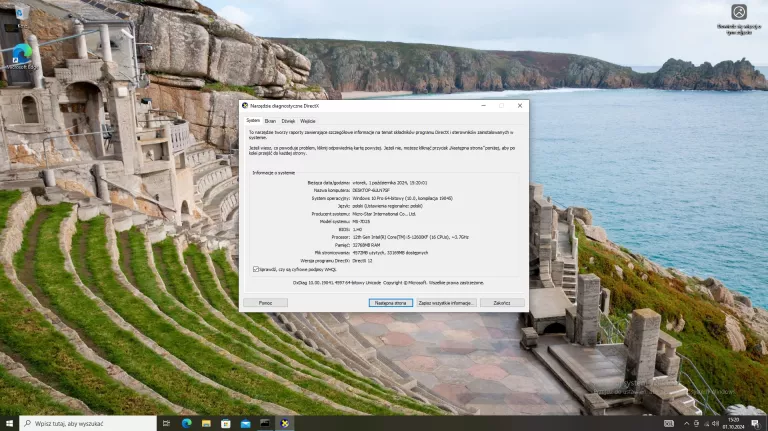Open the Mail app on the taskbar
The width and height of the screenshot is (768, 431).
pos(245,423)
